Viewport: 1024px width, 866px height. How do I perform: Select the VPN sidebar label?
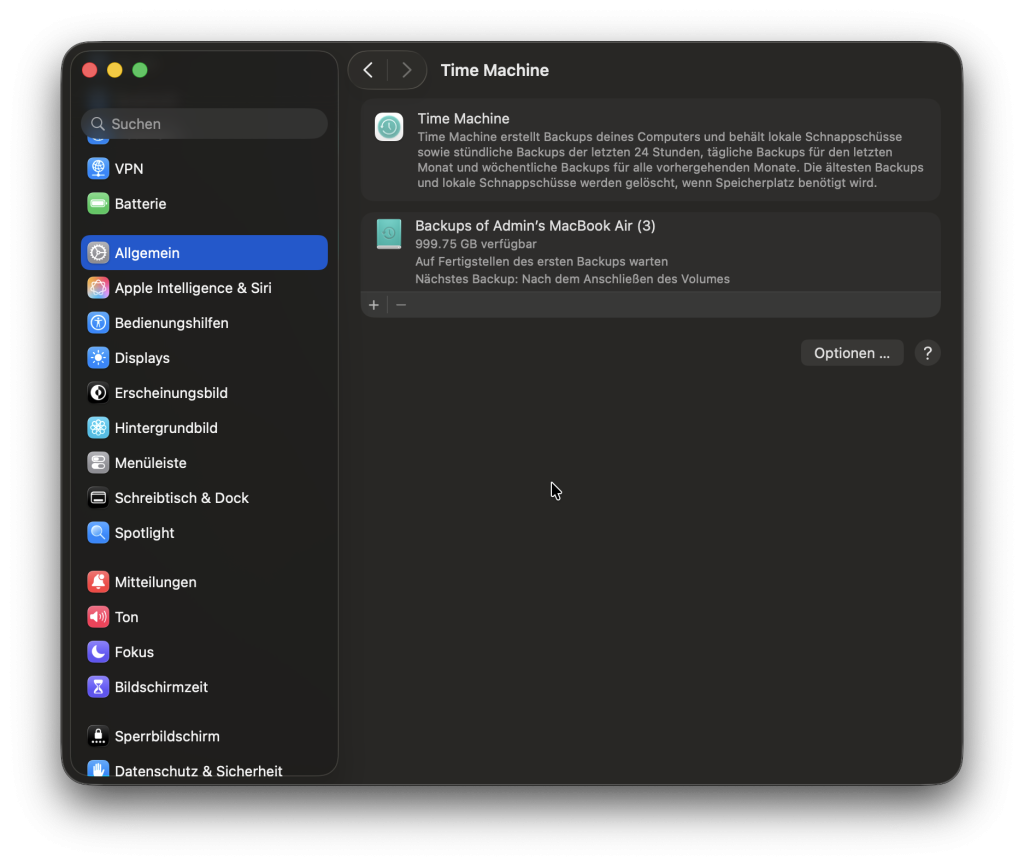click(x=129, y=168)
